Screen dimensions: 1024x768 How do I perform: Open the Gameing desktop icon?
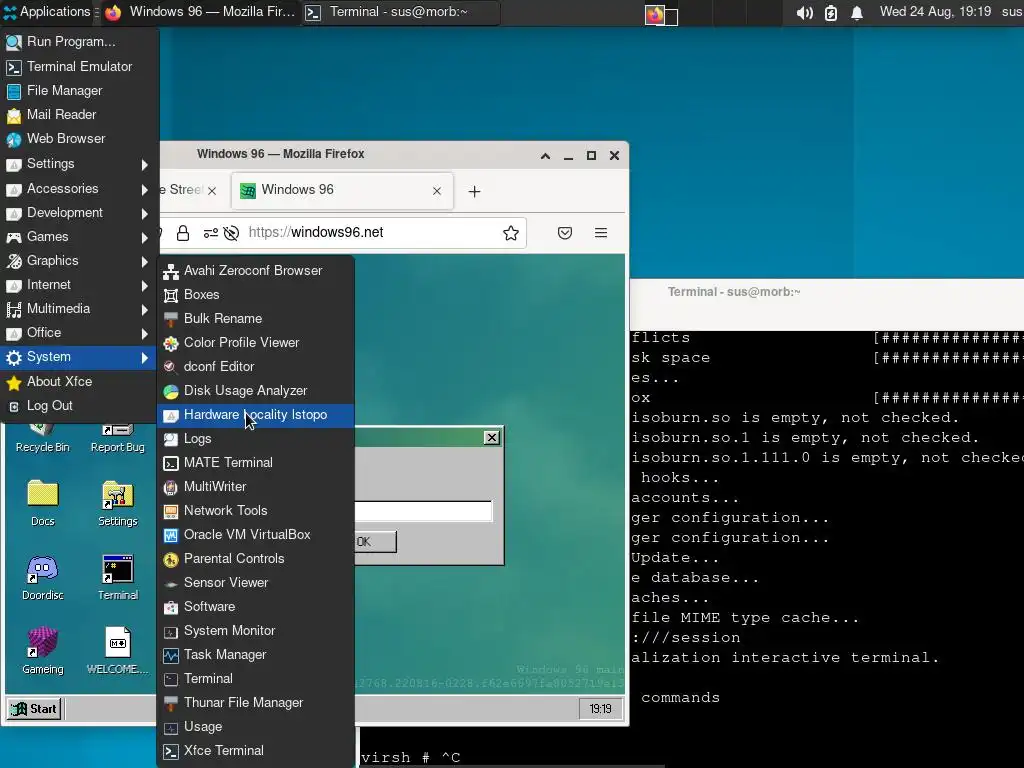(42, 651)
